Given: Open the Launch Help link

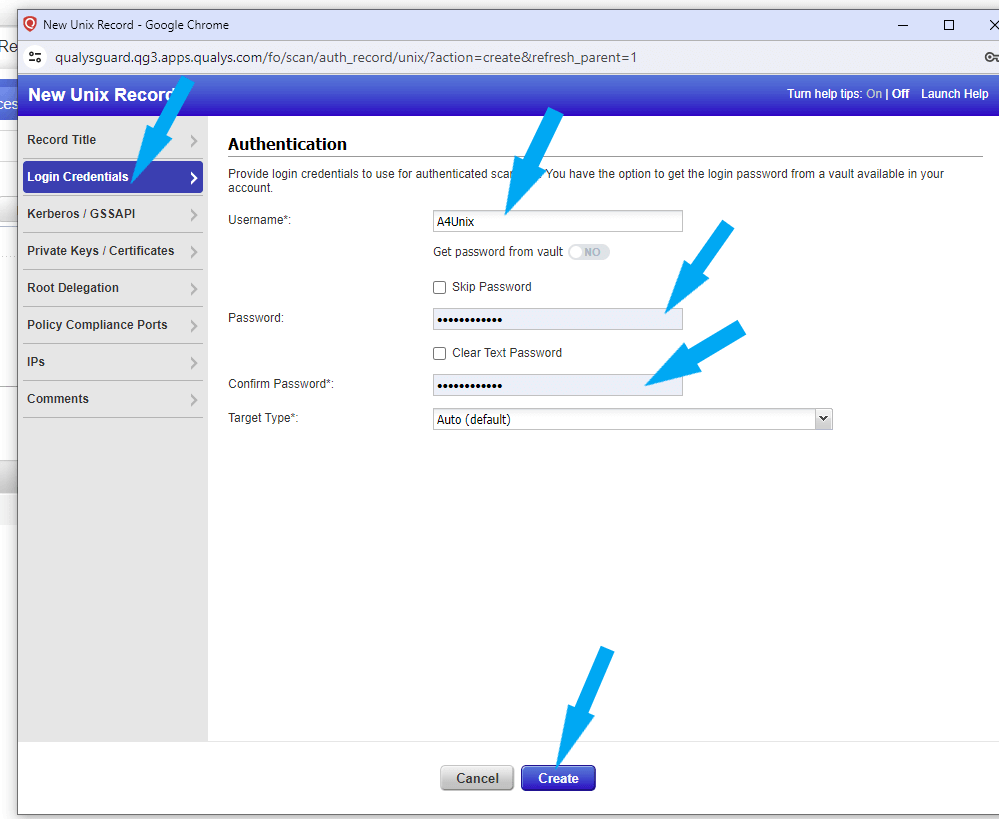Looking at the screenshot, I should tap(954, 94).
